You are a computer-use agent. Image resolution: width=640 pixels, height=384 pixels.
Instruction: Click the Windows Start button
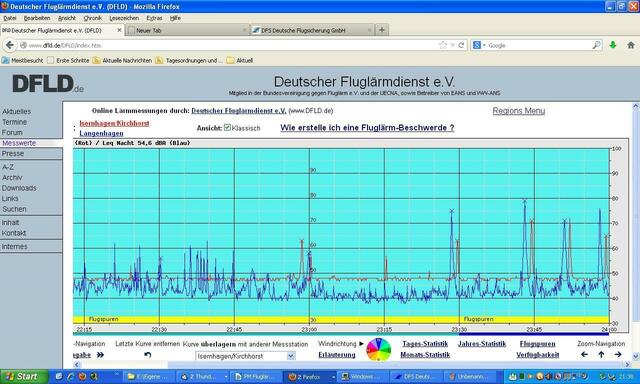click(x=23, y=376)
